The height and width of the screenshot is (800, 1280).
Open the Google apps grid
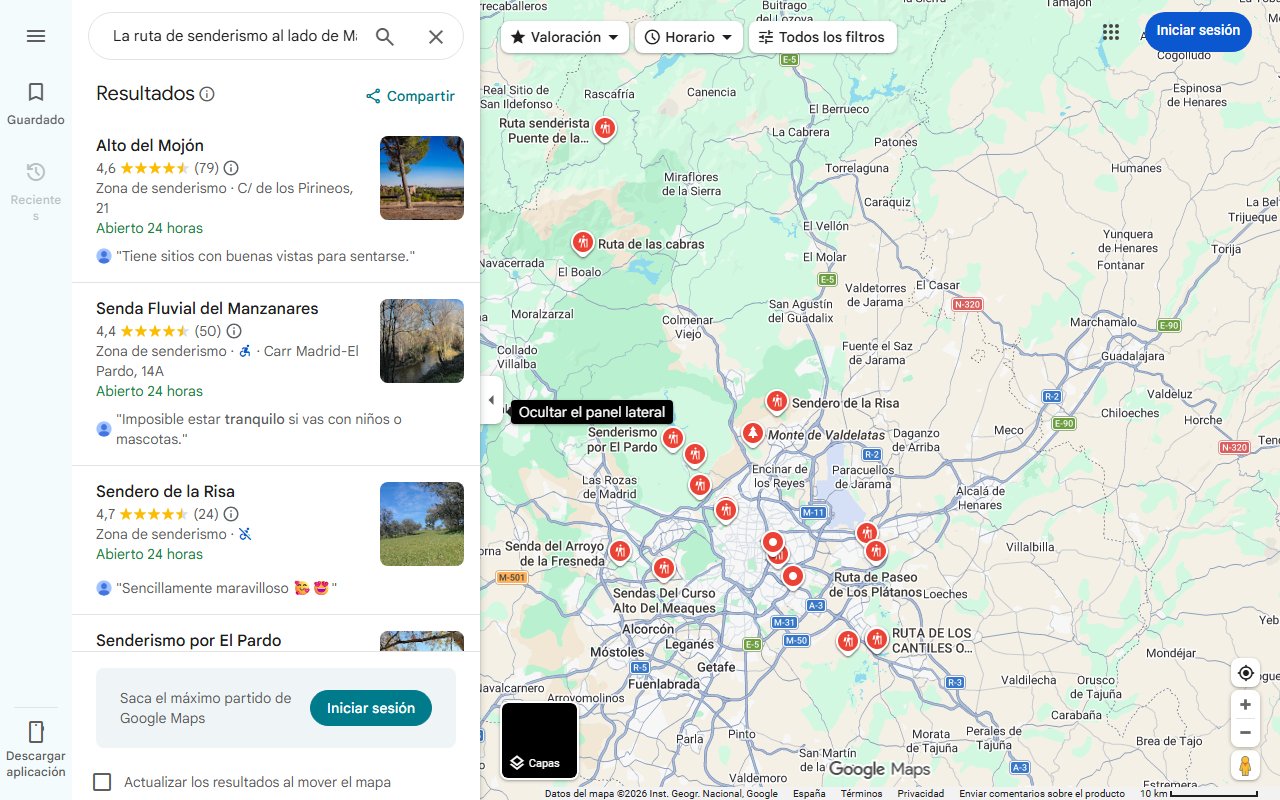tap(1111, 32)
